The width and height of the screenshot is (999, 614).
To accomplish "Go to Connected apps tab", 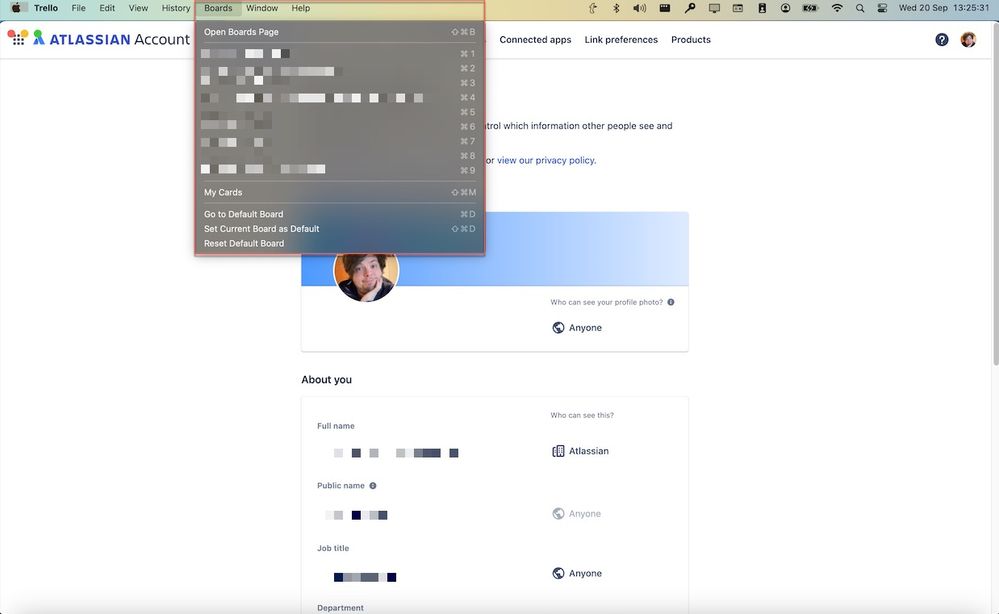I will coord(535,39).
